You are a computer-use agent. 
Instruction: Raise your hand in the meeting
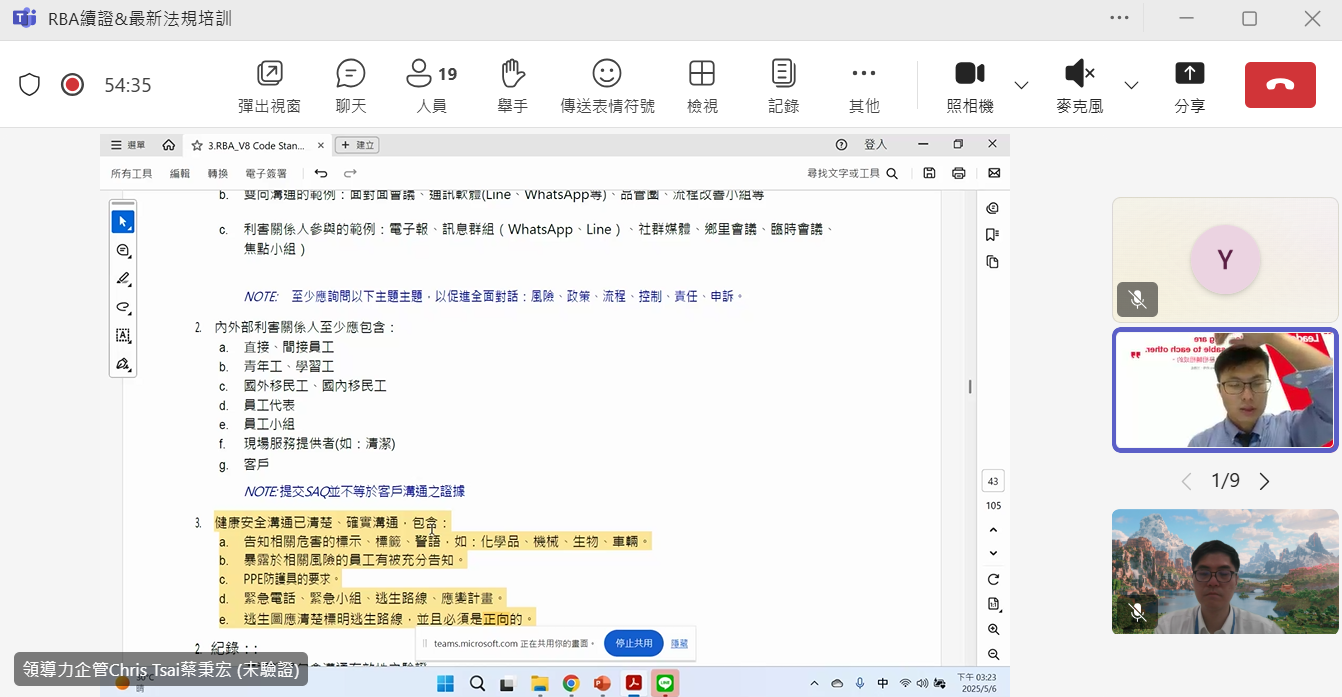(x=512, y=85)
